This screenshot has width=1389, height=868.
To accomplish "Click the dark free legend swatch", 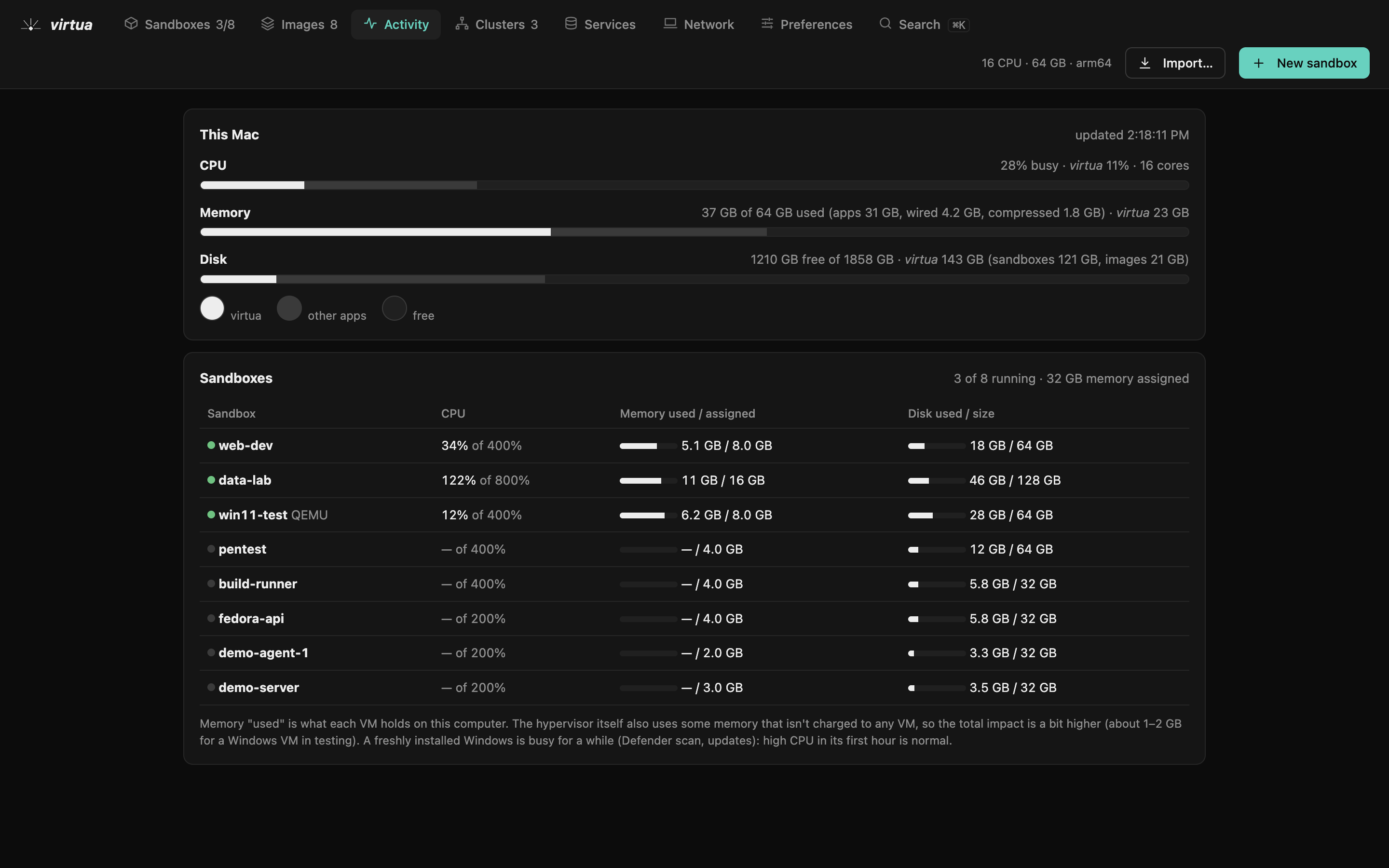I will pos(395,308).
